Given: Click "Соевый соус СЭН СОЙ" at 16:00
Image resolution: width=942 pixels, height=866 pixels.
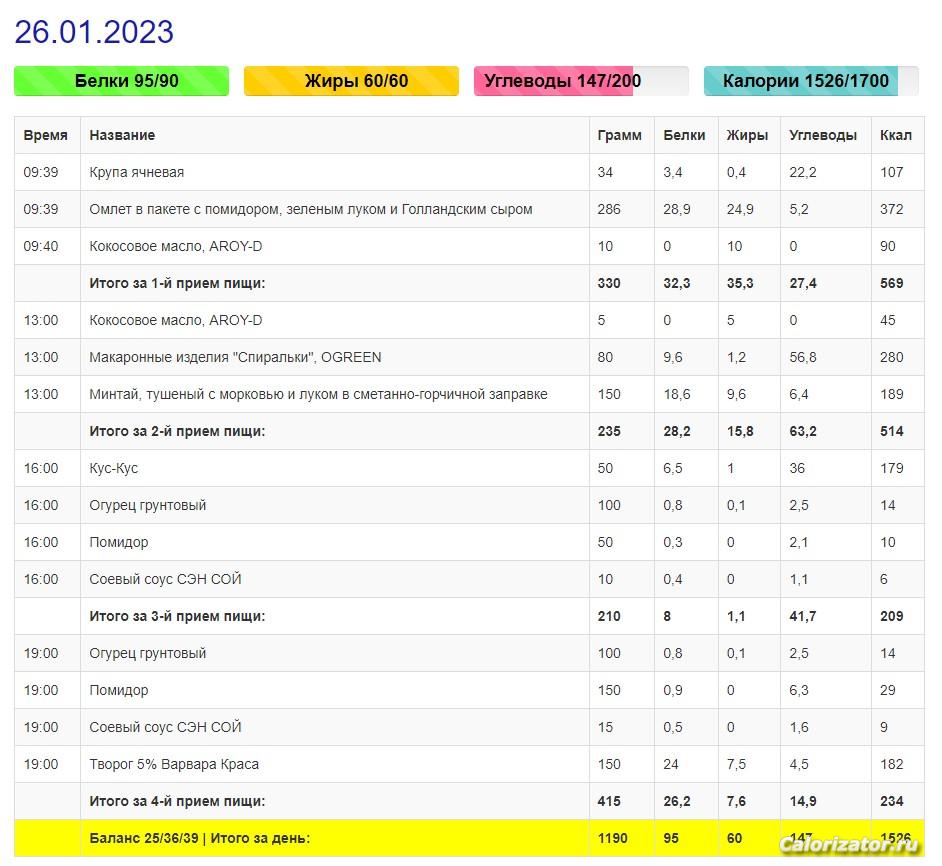Looking at the screenshot, I should pos(165,579).
